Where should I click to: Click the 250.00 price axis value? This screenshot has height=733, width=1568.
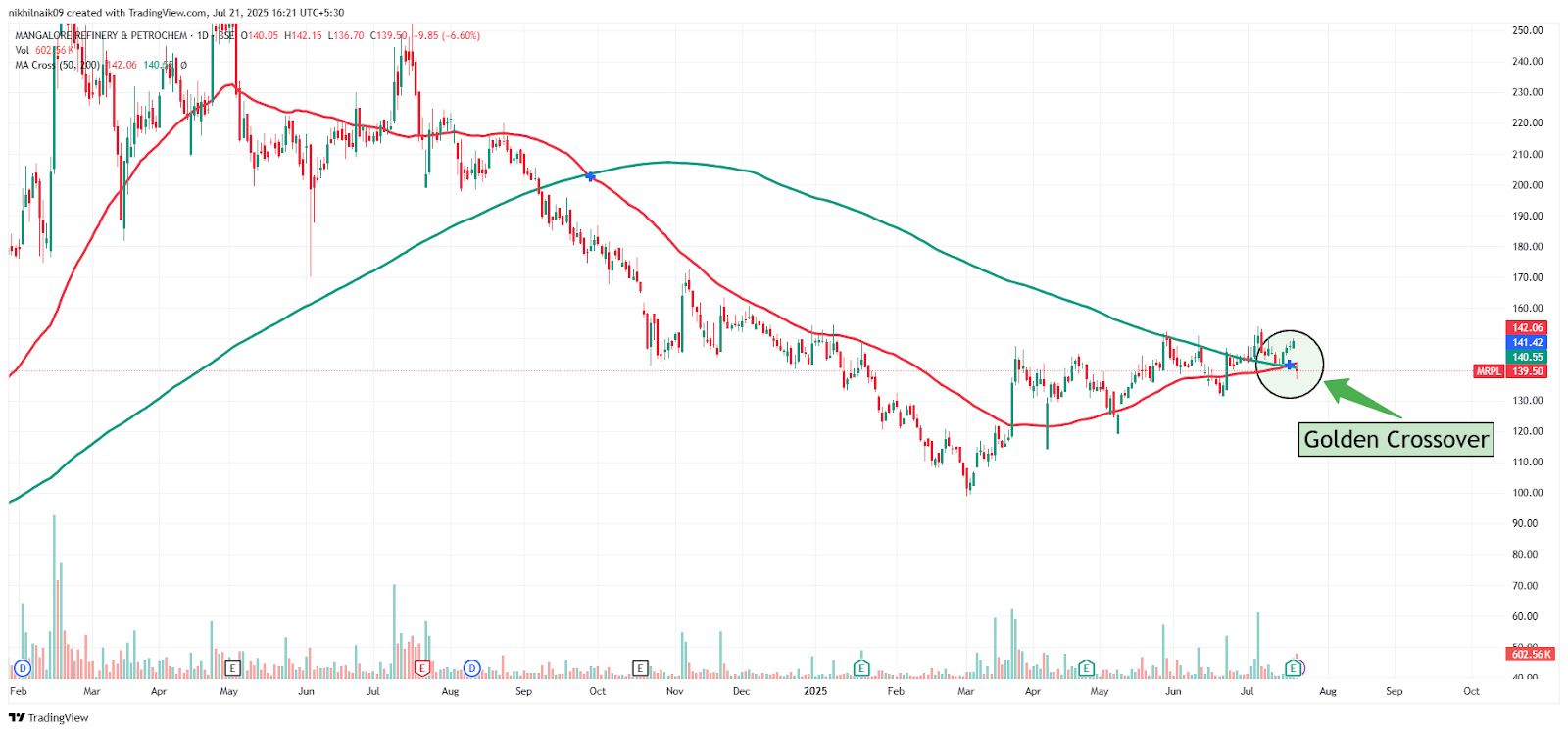point(1527,30)
